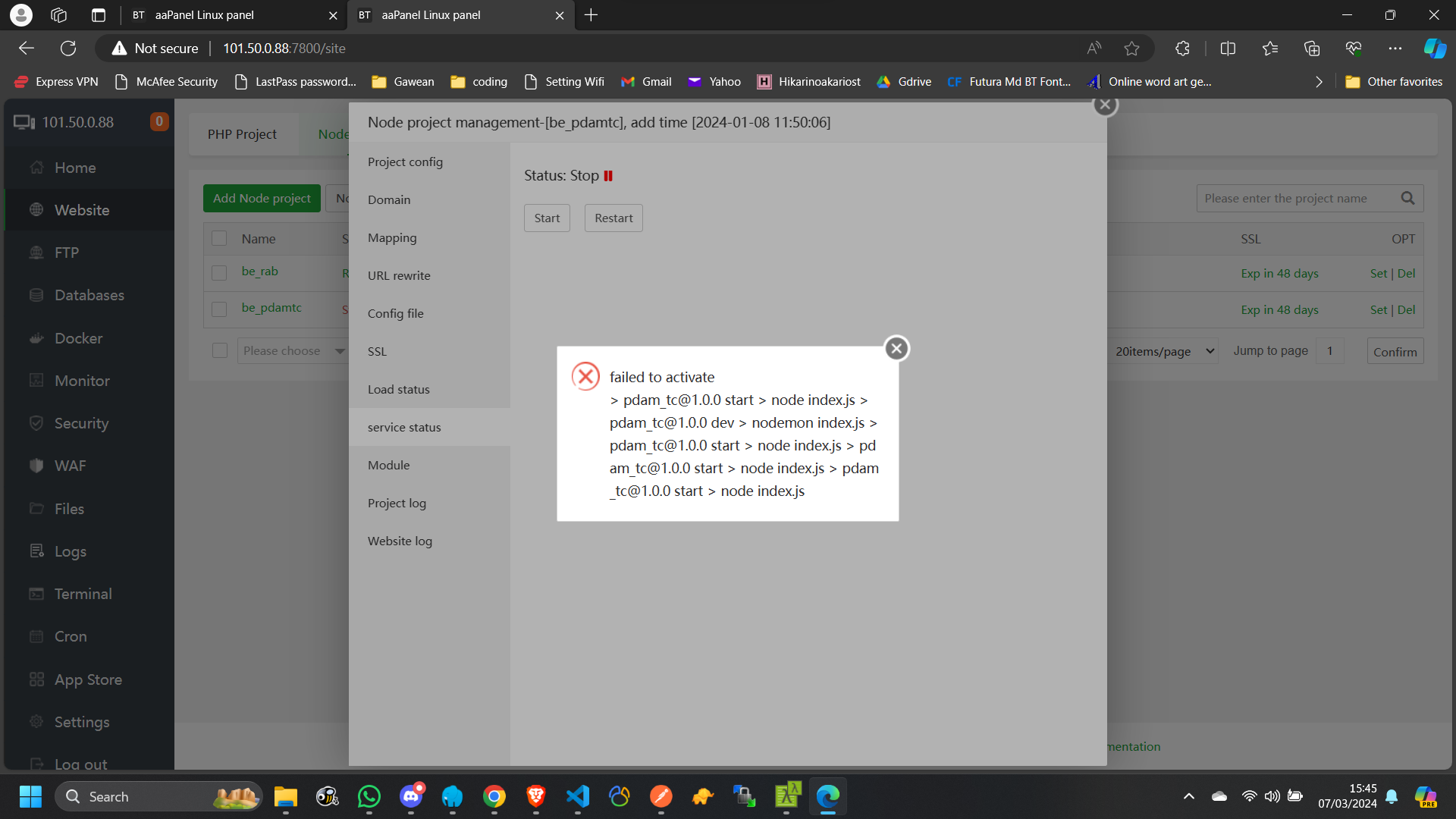Viewport: 1456px width, 819px height.
Task: Open the Cron section in sidebar
Action: tap(70, 636)
